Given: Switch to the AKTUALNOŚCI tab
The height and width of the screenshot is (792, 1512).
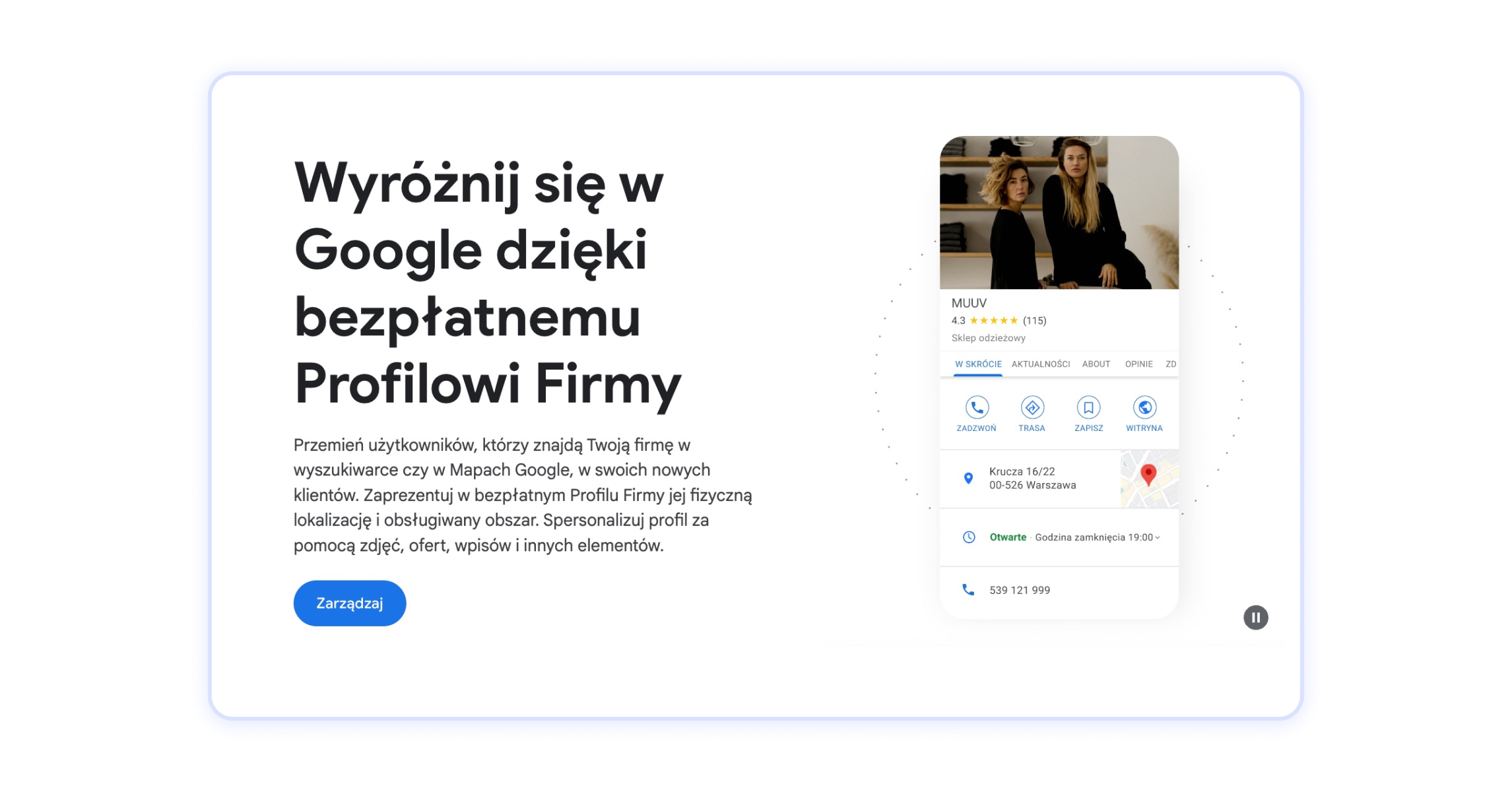Looking at the screenshot, I should coord(1041,364).
